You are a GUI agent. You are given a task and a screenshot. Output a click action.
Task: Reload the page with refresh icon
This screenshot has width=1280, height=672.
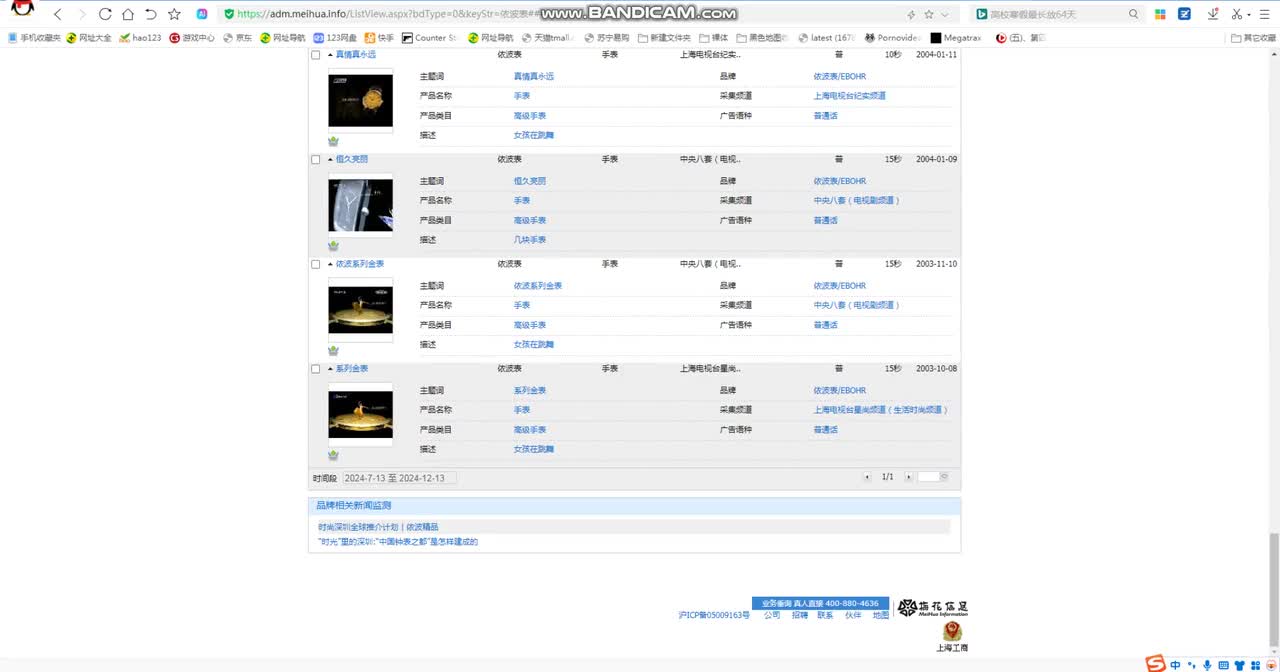[x=105, y=14]
